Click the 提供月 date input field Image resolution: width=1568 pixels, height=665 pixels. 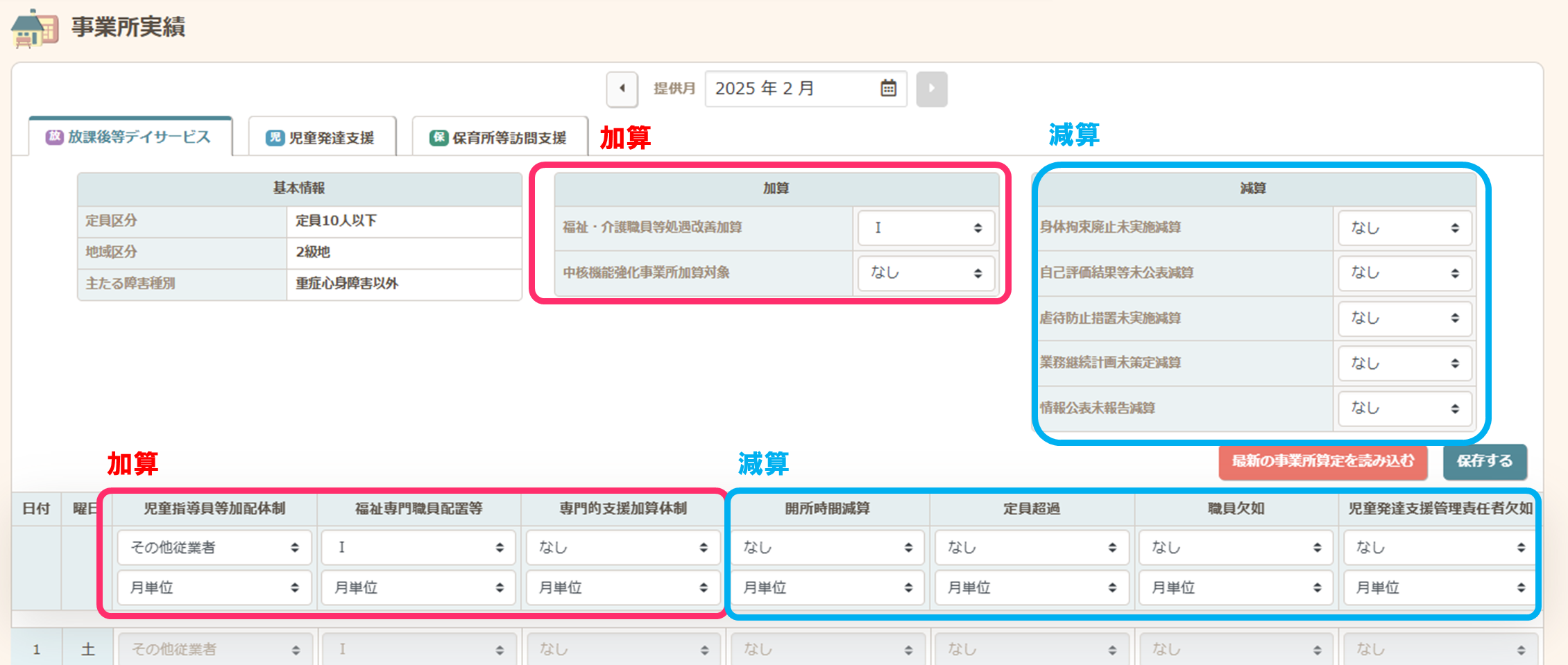[791, 89]
